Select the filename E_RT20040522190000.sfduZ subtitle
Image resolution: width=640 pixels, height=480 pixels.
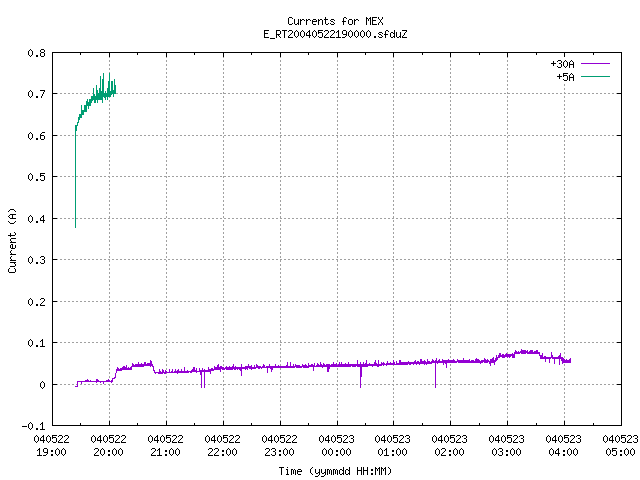tap(335, 34)
